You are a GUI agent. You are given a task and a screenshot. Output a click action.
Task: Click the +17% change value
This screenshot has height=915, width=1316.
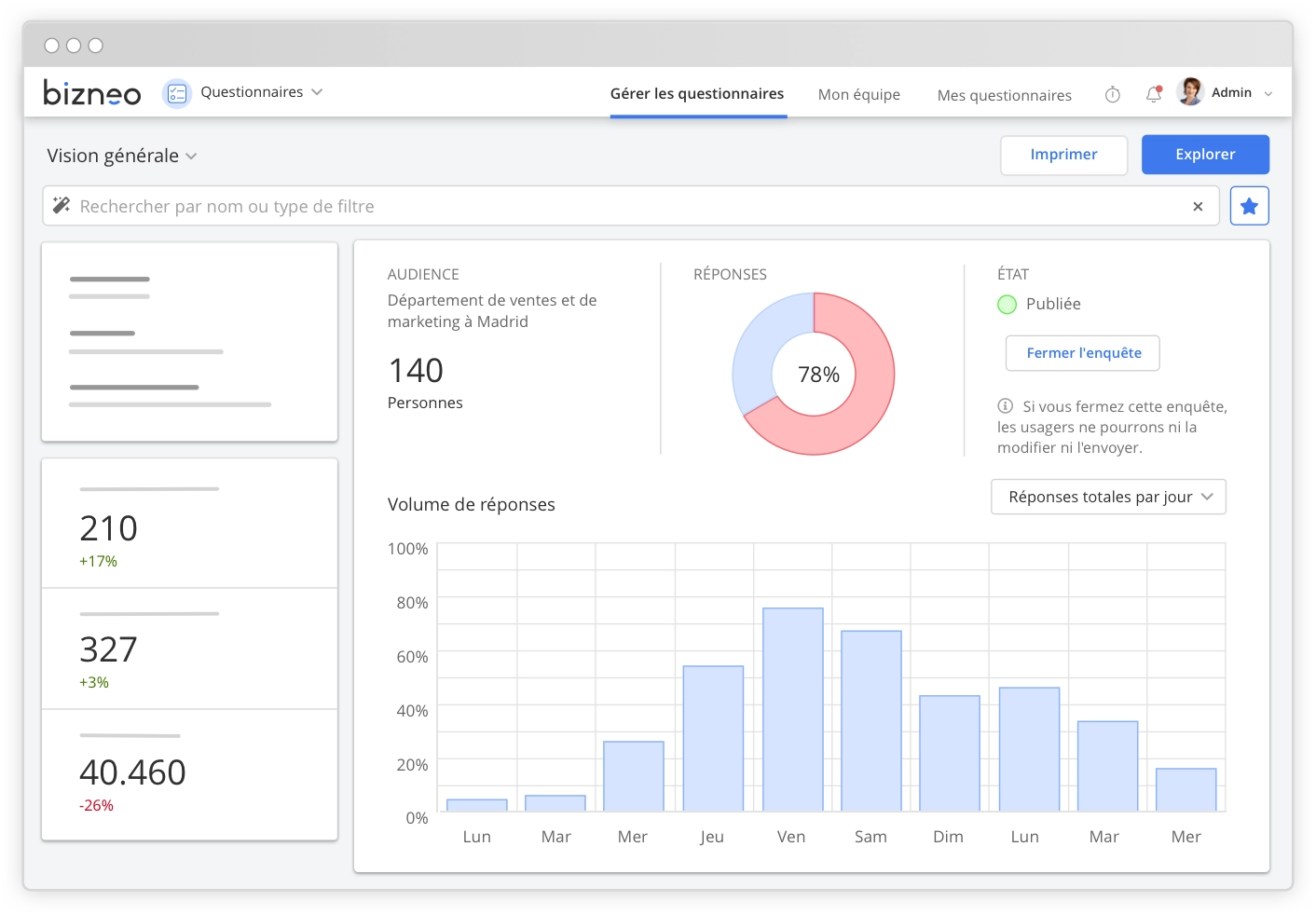click(98, 561)
